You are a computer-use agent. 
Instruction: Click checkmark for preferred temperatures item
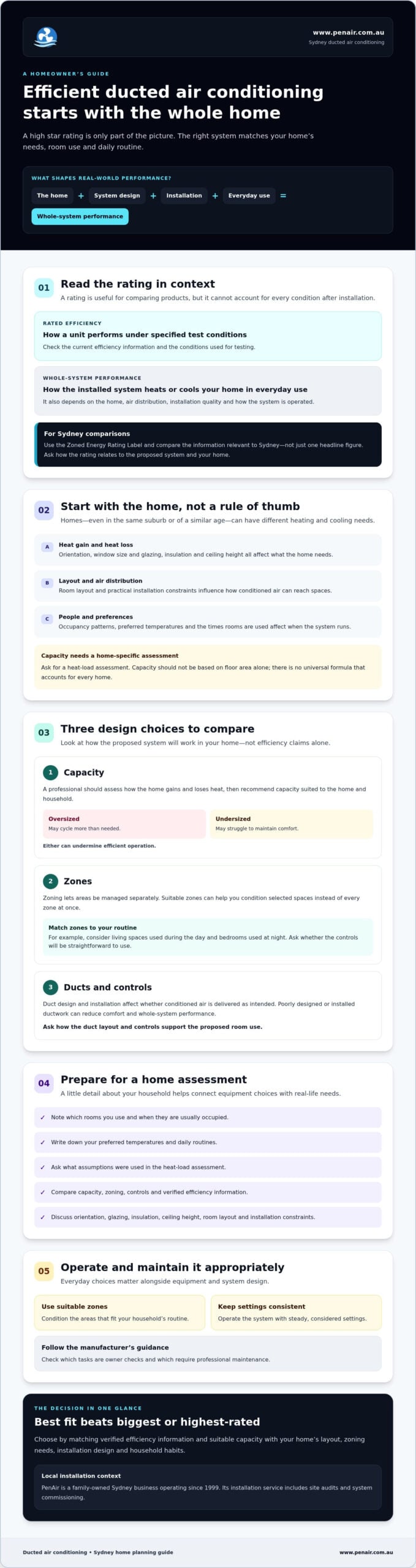pos(42,1142)
